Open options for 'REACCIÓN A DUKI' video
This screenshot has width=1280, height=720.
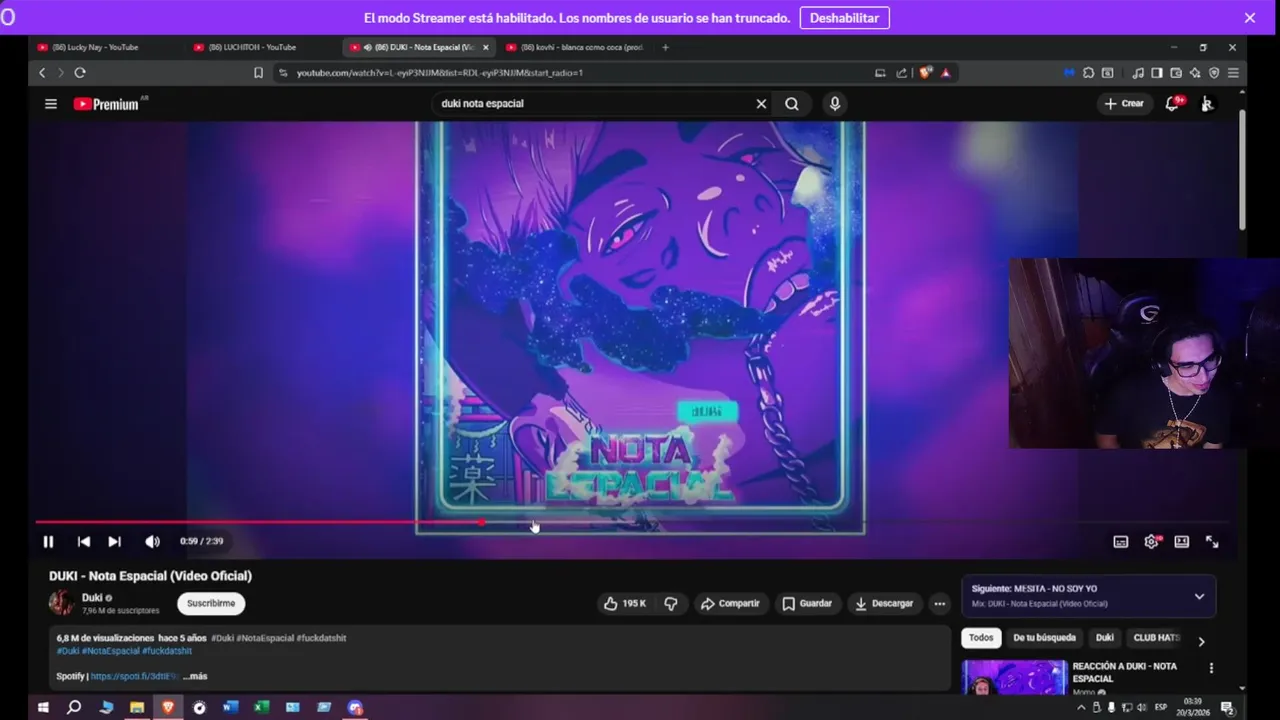coord(1211,668)
